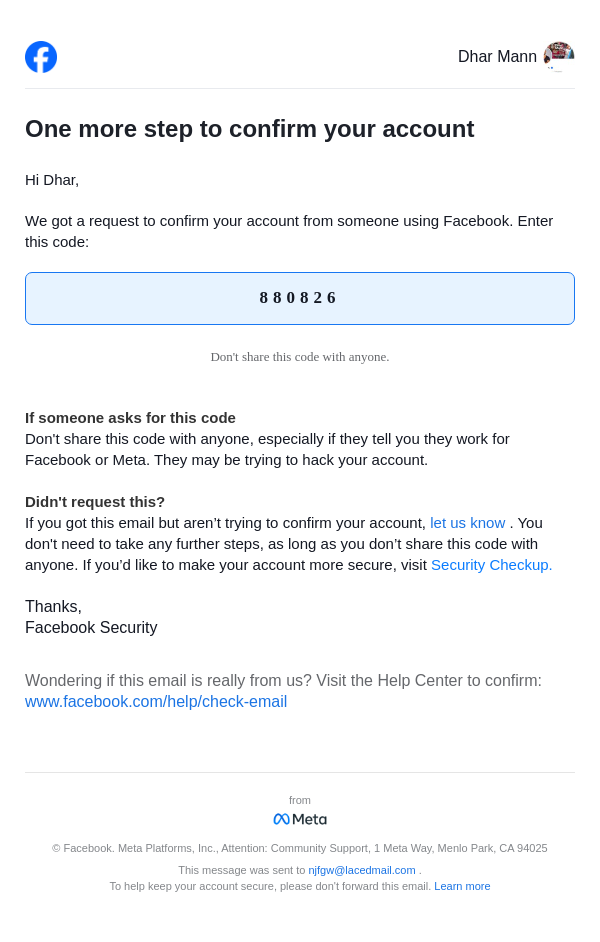
Task: Click "This message was sent to" text
Action: click(x=242, y=870)
